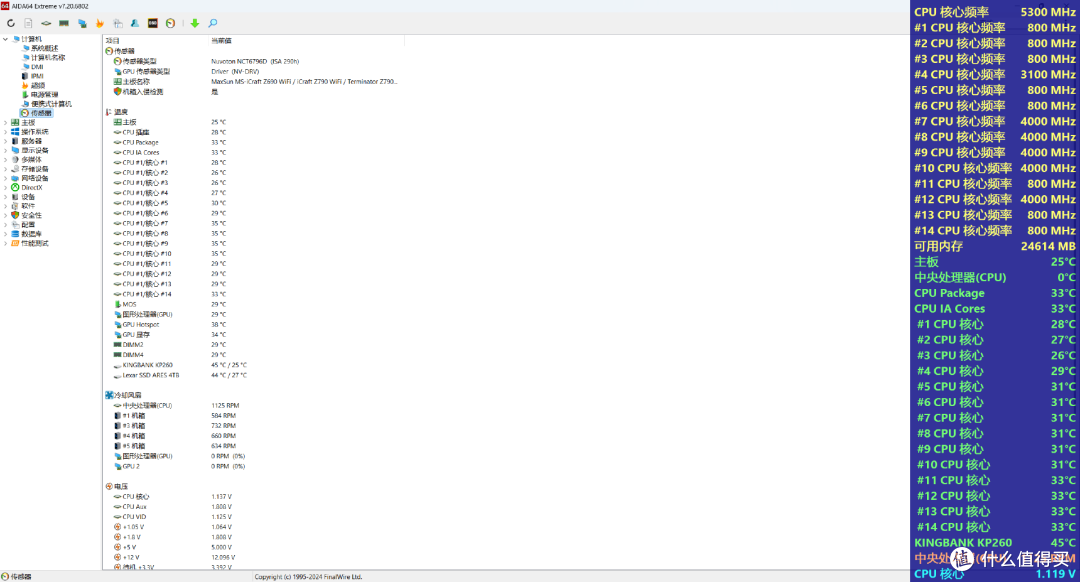
Task: Open the Report page icon in toolbar
Action: [28, 23]
